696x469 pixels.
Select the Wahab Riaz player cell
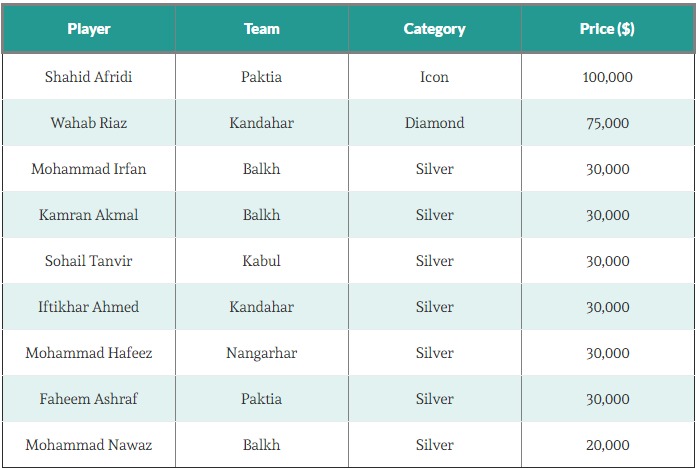(88, 123)
